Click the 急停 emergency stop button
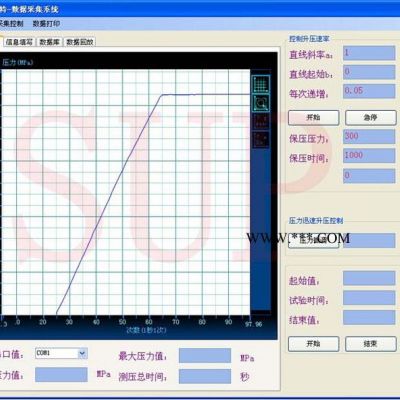 tap(371, 117)
